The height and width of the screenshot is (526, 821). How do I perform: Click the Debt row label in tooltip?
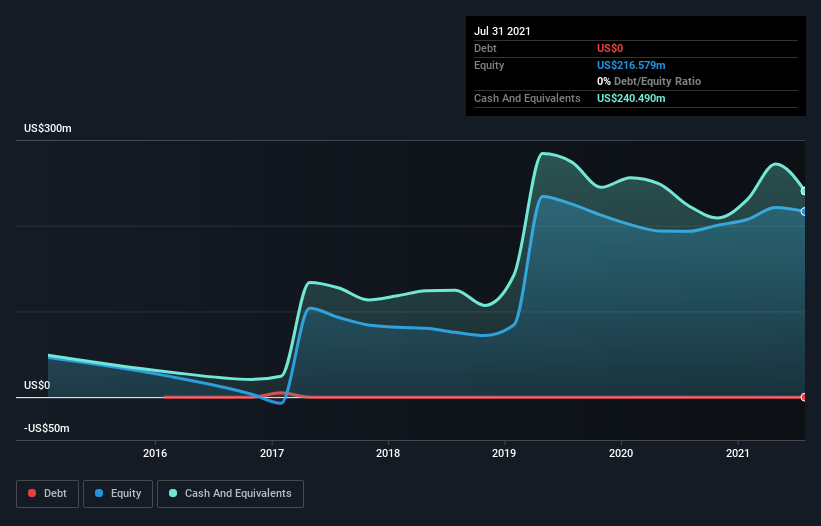tap(485, 48)
